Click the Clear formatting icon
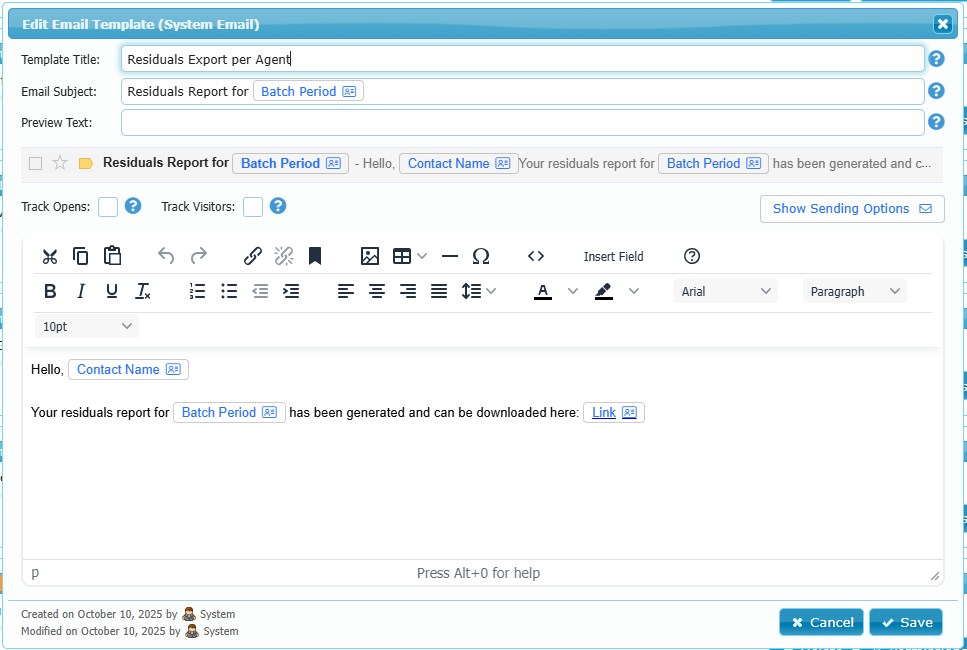The image size is (967, 650). click(143, 291)
